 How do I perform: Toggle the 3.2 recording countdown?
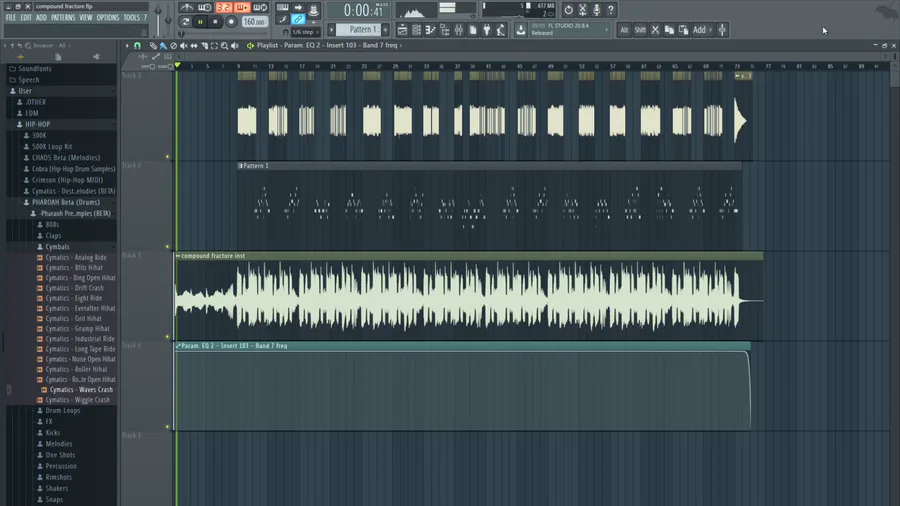click(223, 7)
